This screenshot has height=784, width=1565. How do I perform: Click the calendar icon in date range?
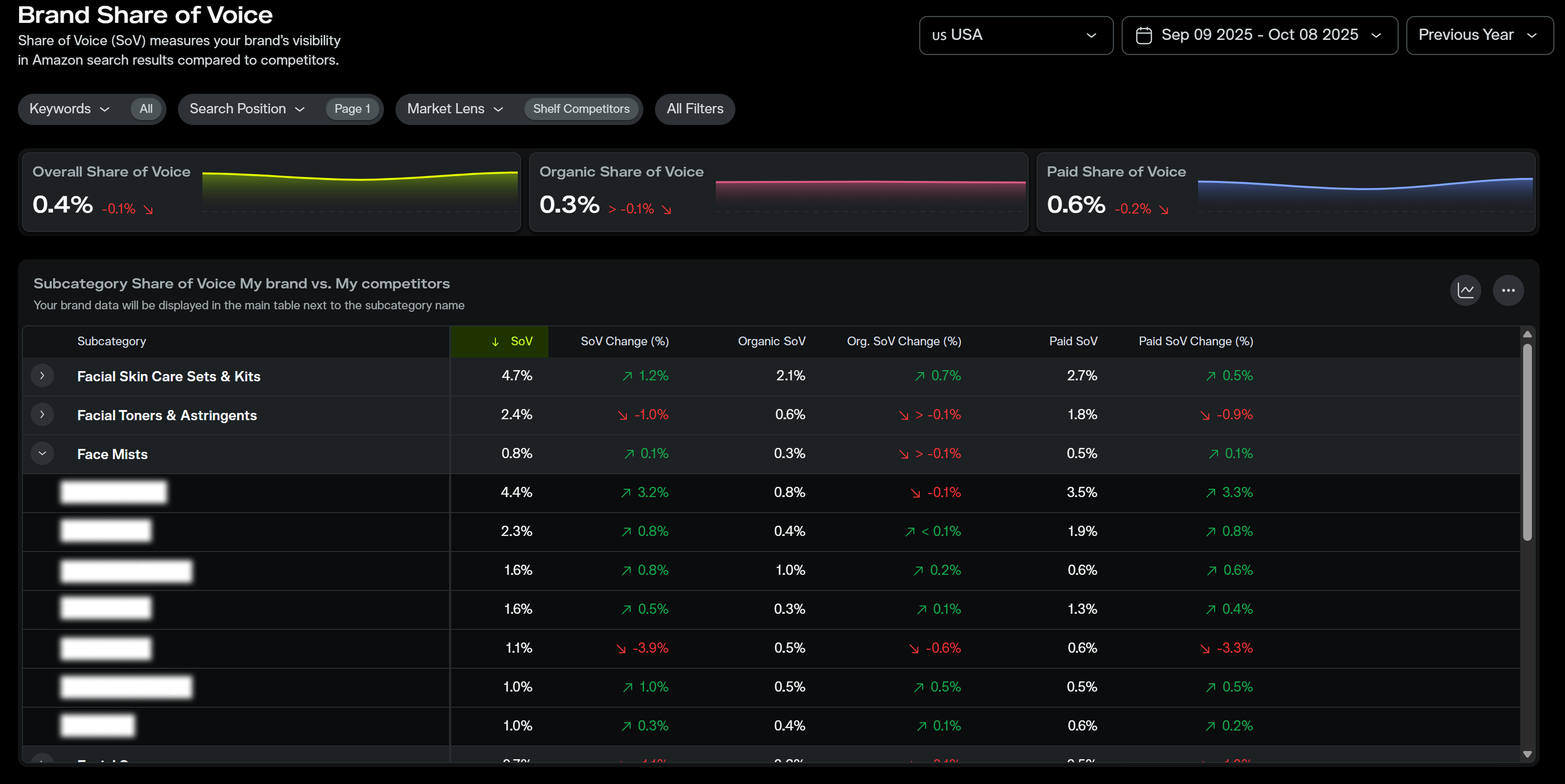[1144, 35]
